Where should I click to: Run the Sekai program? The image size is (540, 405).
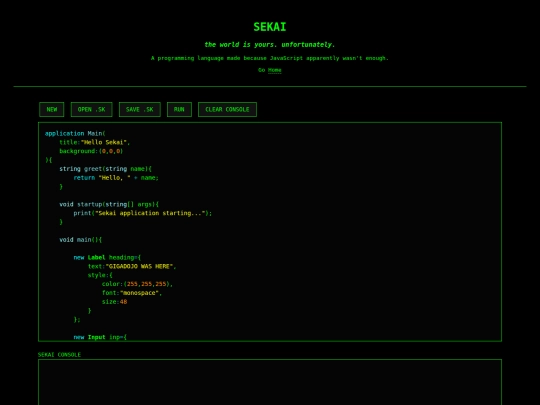(179, 110)
